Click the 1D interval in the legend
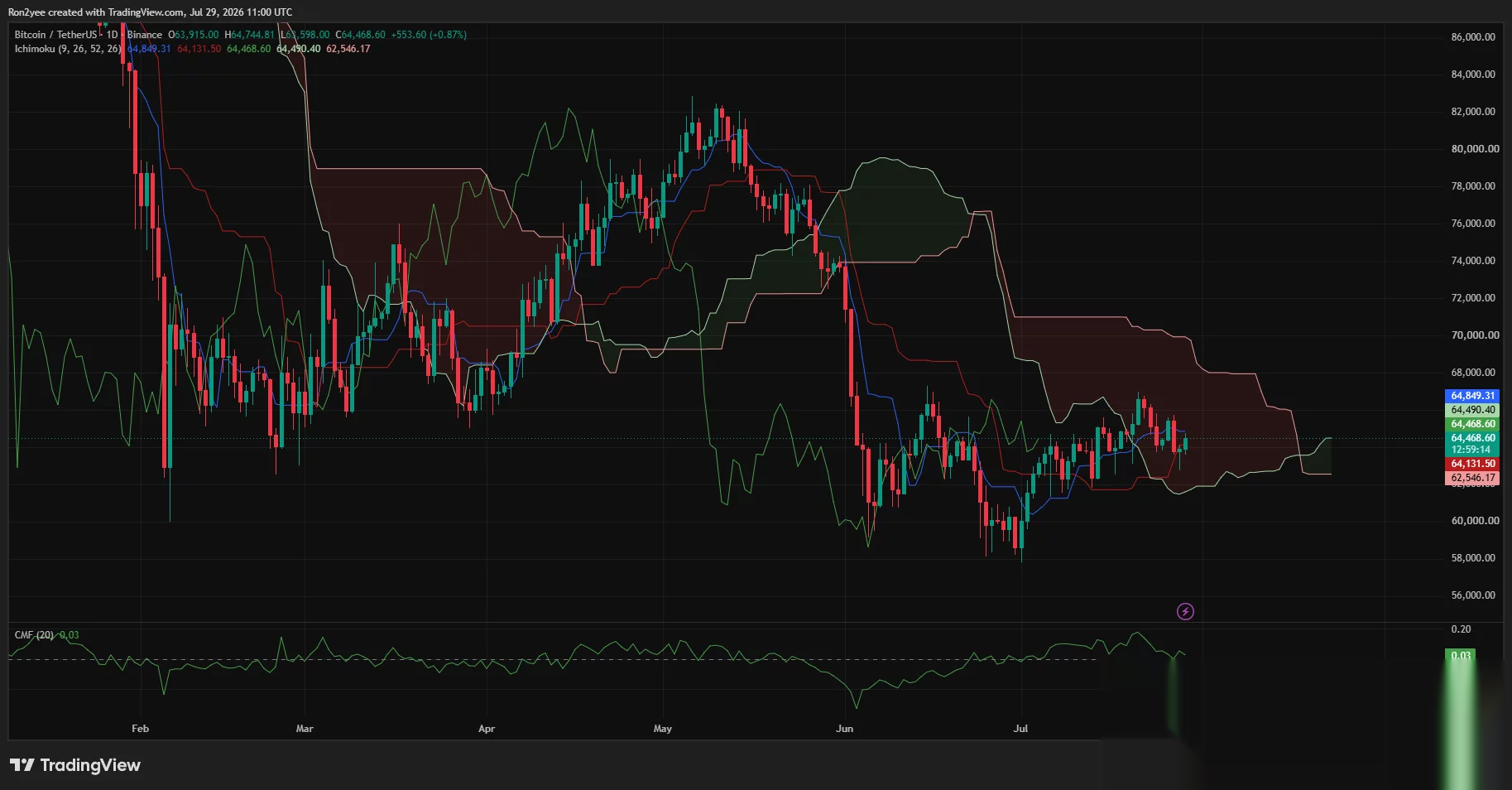Viewport: 1512px width, 790px height. click(x=112, y=35)
